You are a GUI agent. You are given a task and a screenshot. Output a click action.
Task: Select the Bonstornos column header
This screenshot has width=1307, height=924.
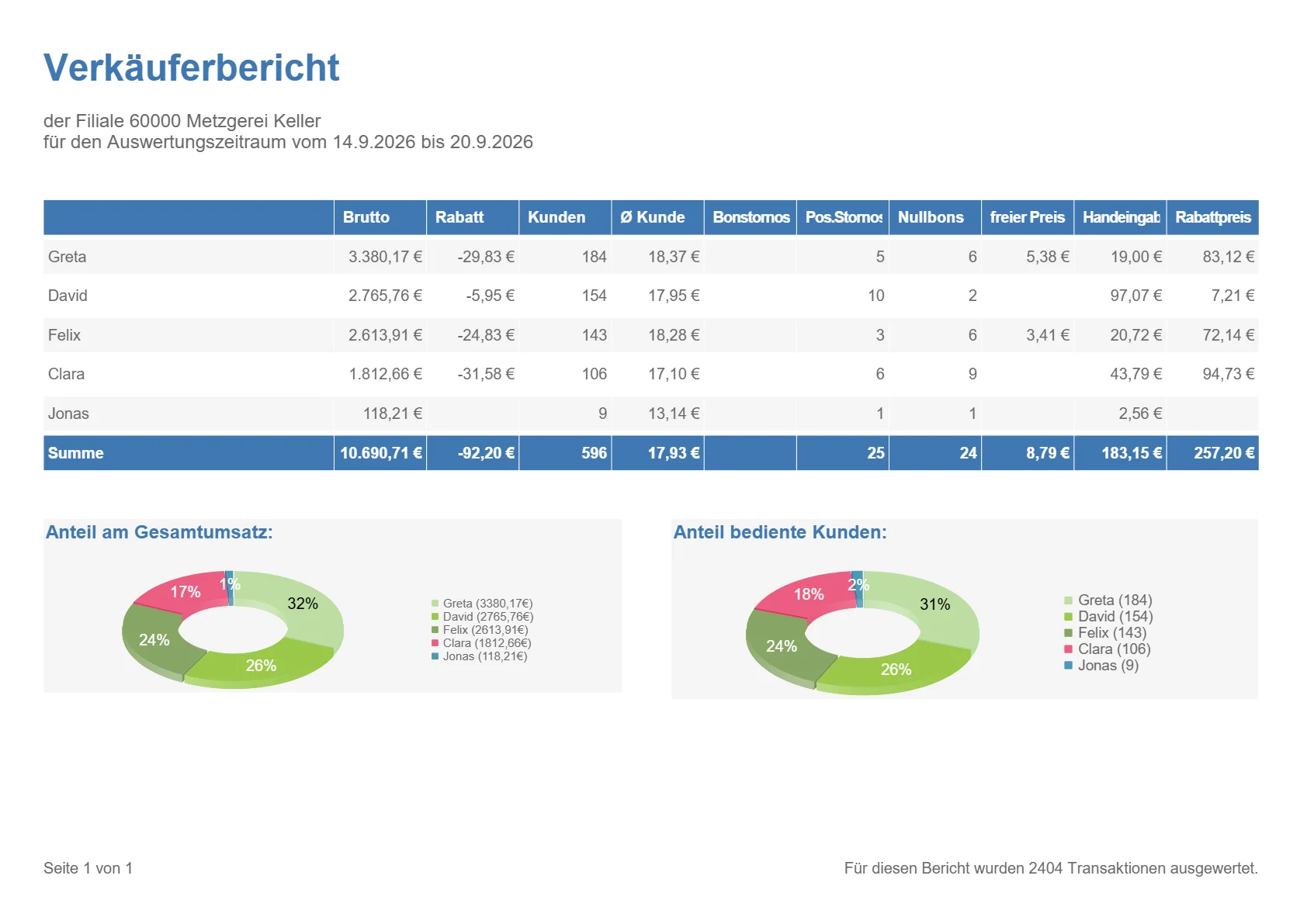click(x=751, y=217)
